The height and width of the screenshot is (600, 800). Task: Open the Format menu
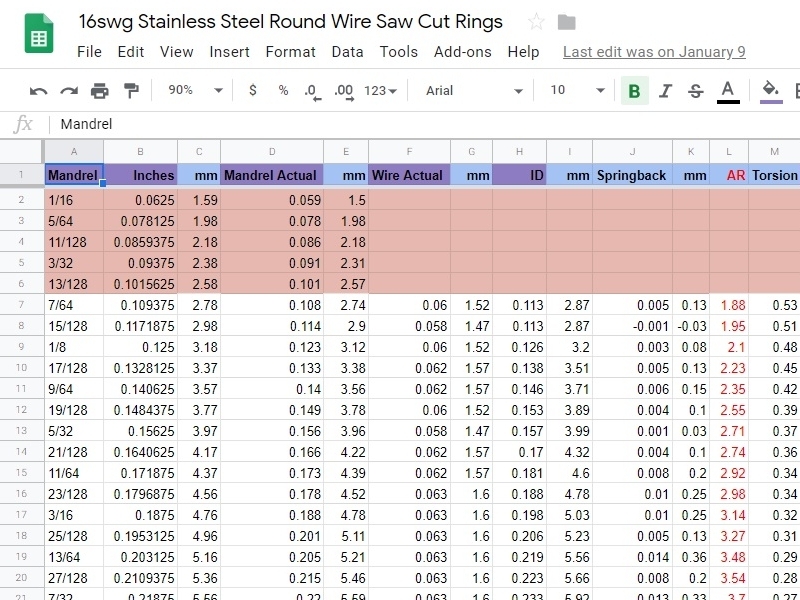coord(290,52)
